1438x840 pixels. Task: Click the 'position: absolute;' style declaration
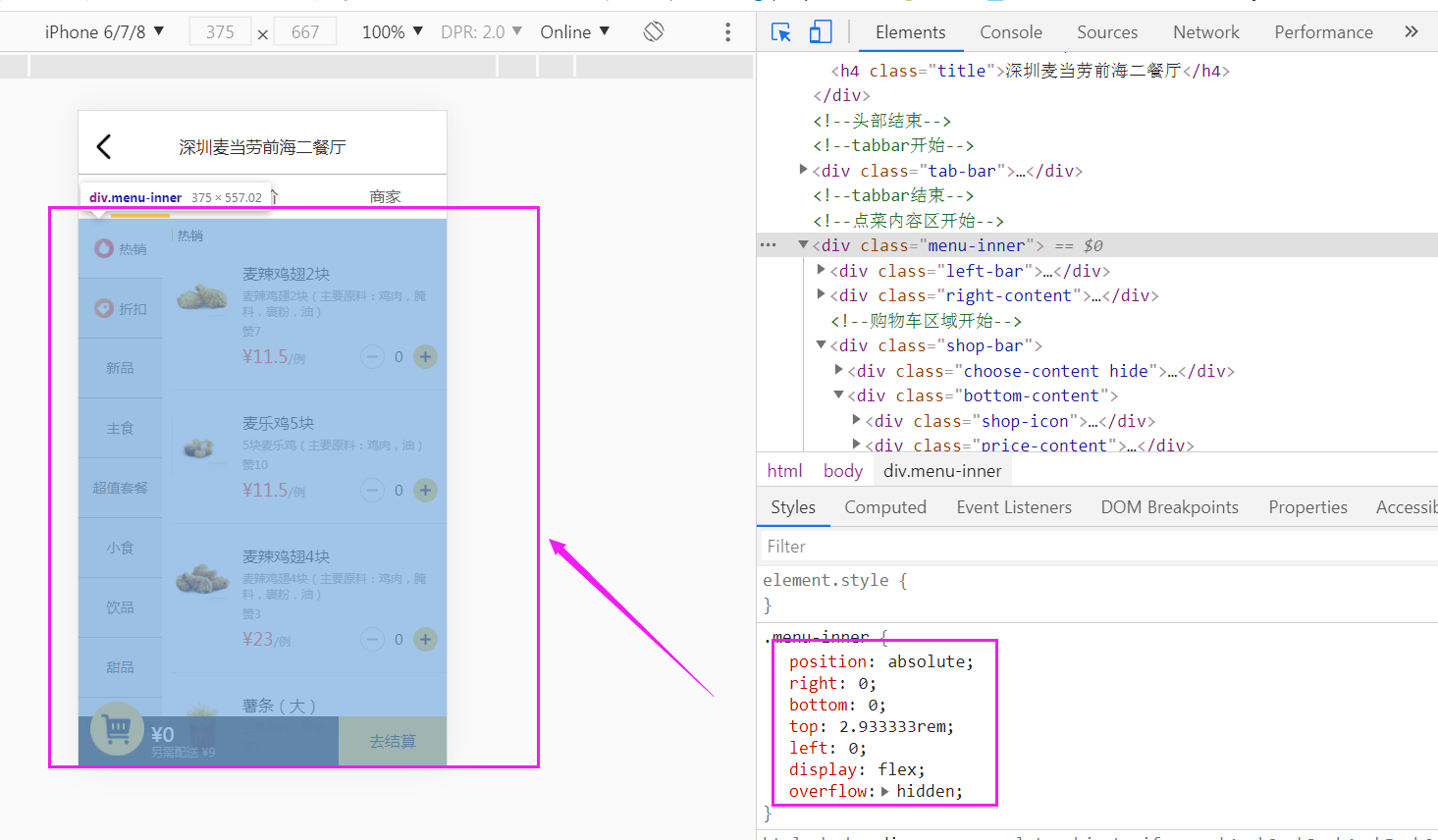(x=880, y=661)
